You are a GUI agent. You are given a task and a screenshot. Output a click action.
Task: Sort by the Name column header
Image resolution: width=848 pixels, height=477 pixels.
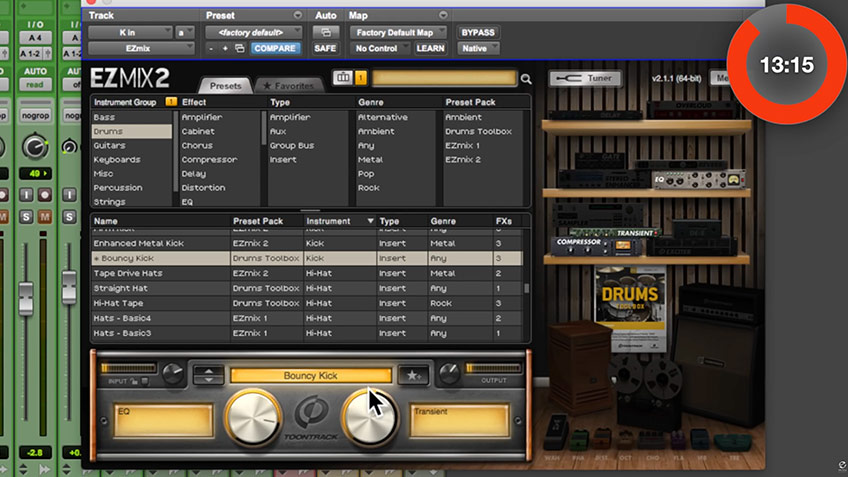161,221
